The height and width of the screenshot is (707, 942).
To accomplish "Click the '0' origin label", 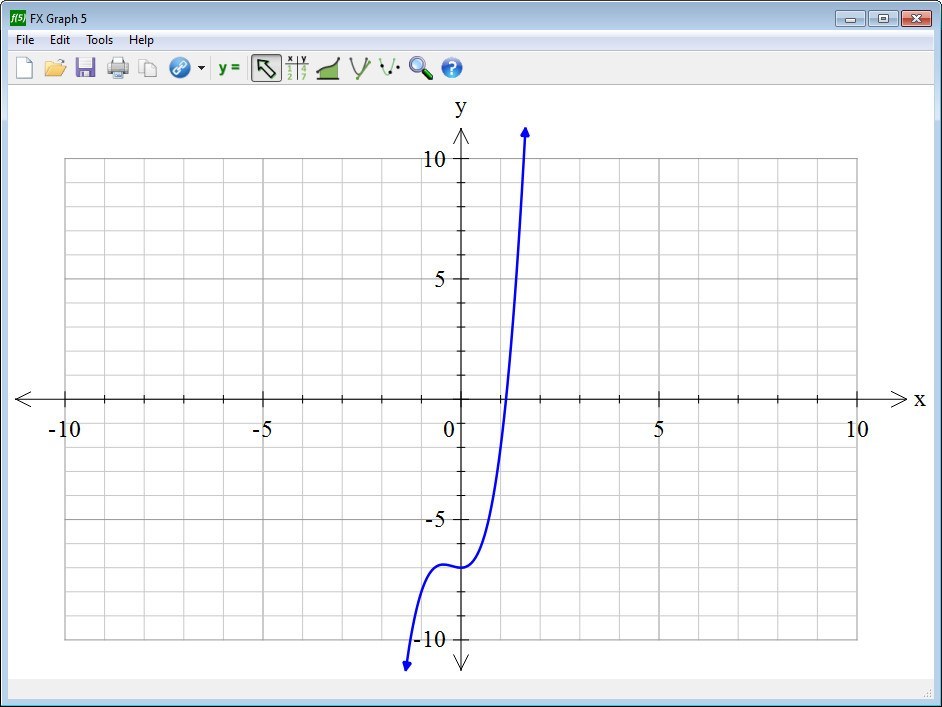I will click(449, 429).
